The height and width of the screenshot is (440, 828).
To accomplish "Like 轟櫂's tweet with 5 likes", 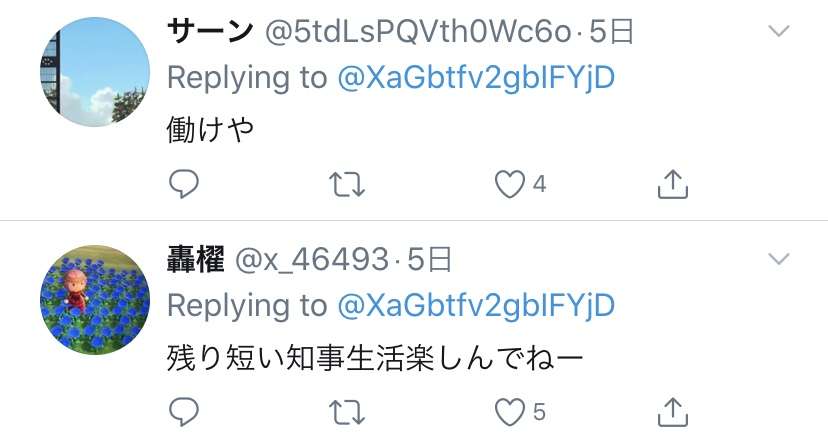I will (510, 412).
